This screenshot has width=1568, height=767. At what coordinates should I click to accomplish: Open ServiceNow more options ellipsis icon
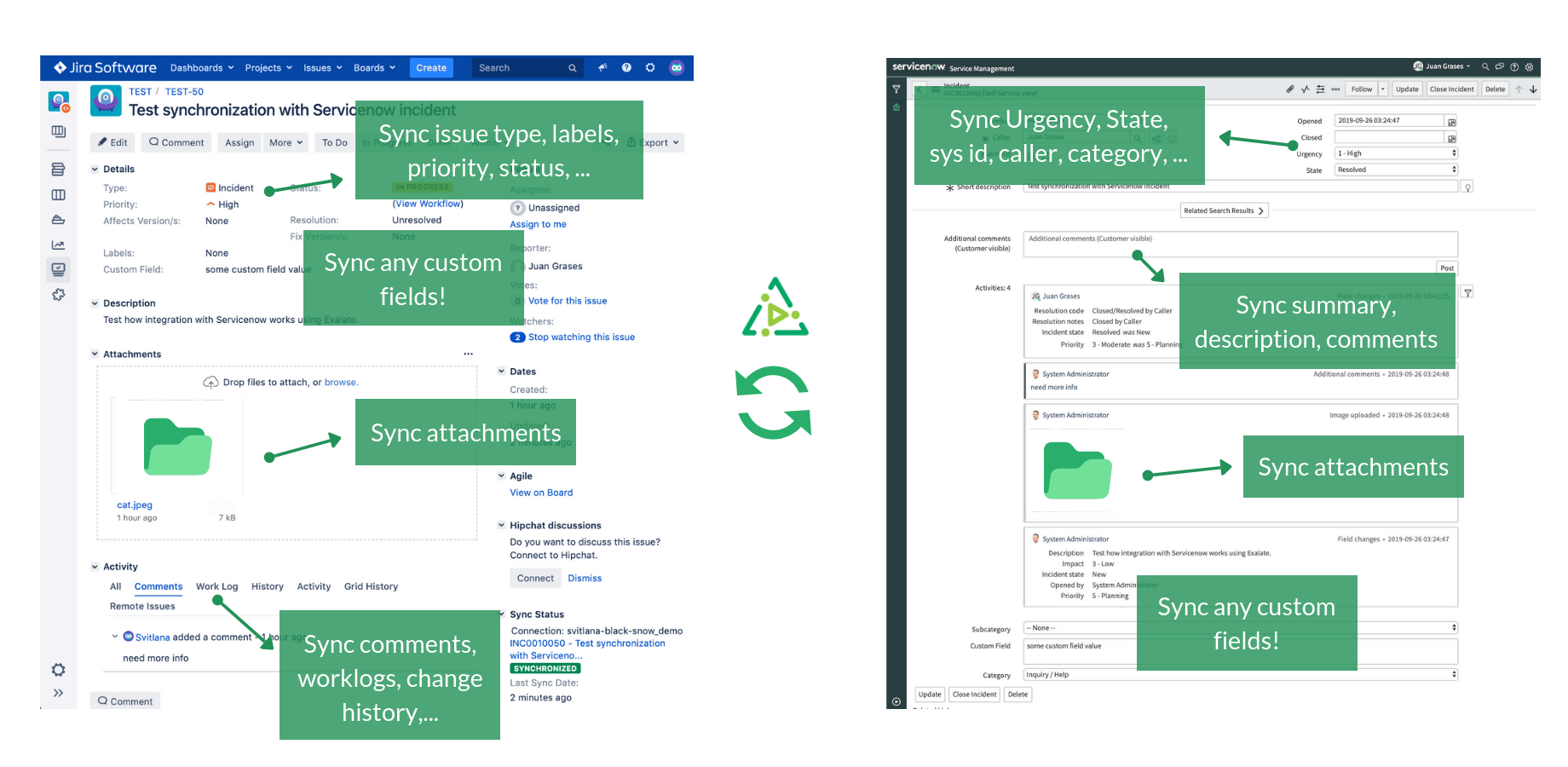[x=1335, y=89]
